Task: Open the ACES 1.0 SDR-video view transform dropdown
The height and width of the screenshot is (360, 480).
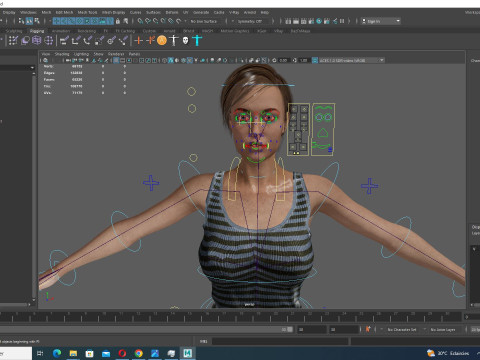Action: [x=352, y=60]
